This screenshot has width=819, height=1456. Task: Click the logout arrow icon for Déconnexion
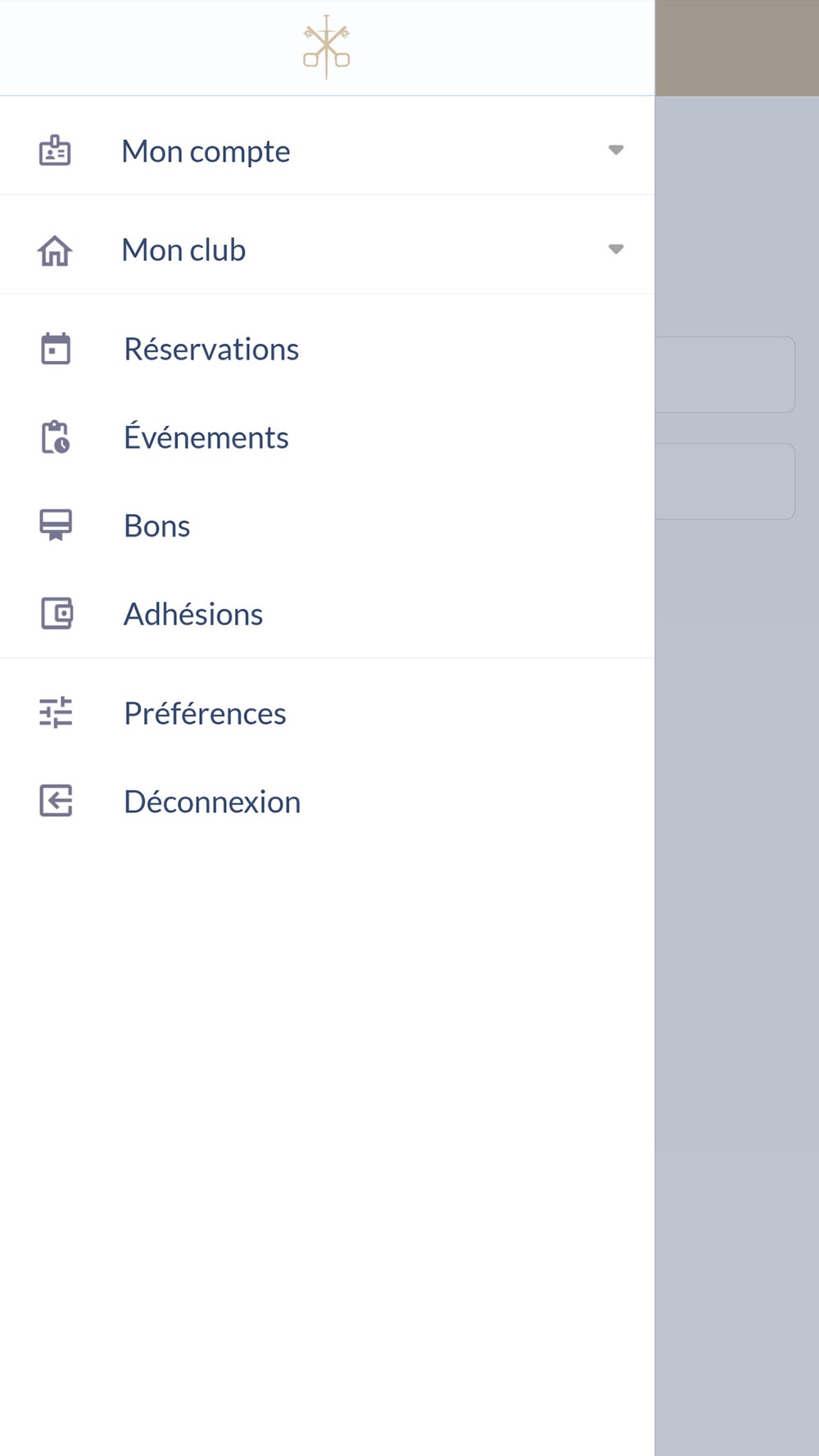click(x=56, y=801)
